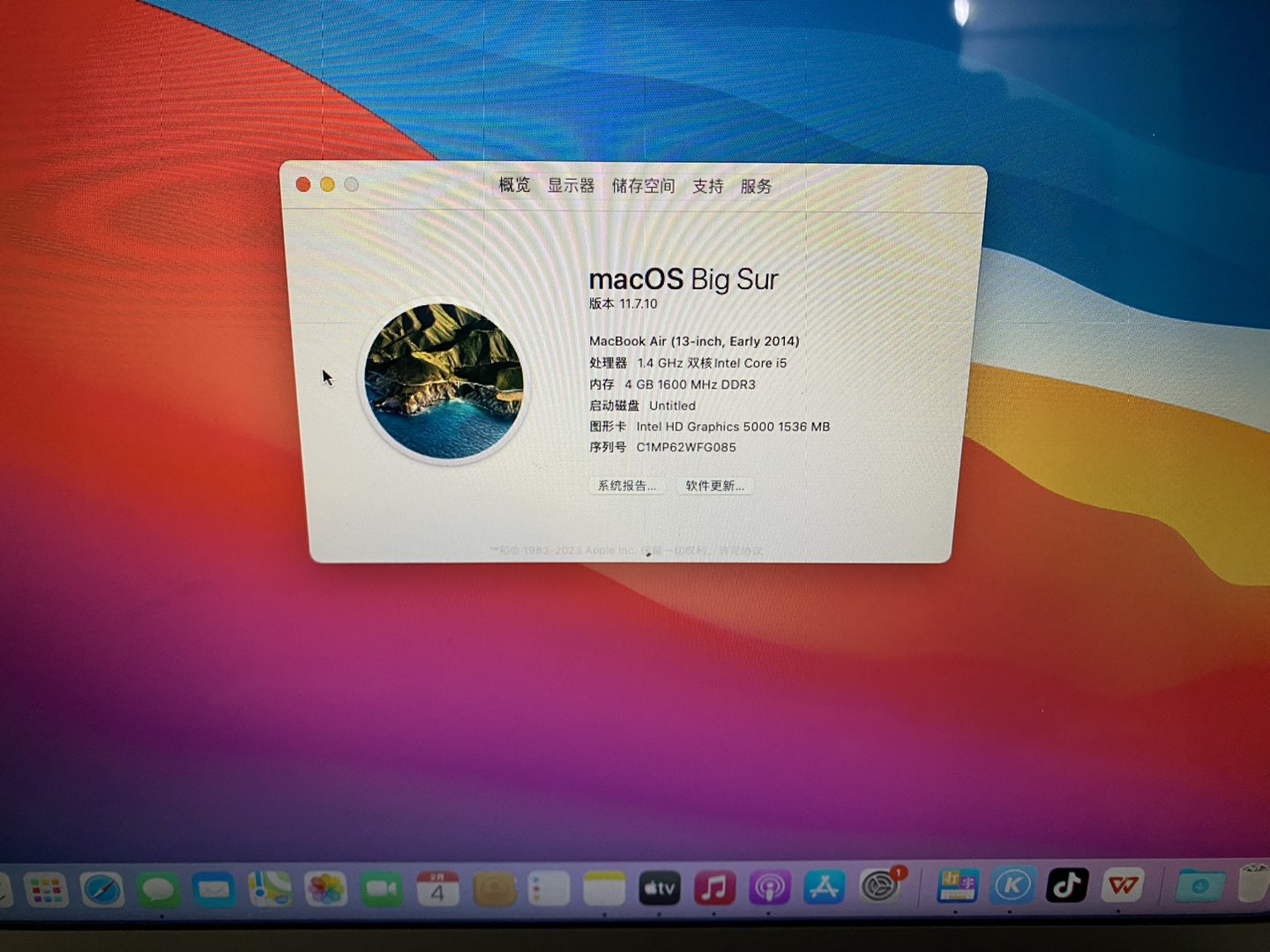Open the blue K app in Dock

(1012, 885)
